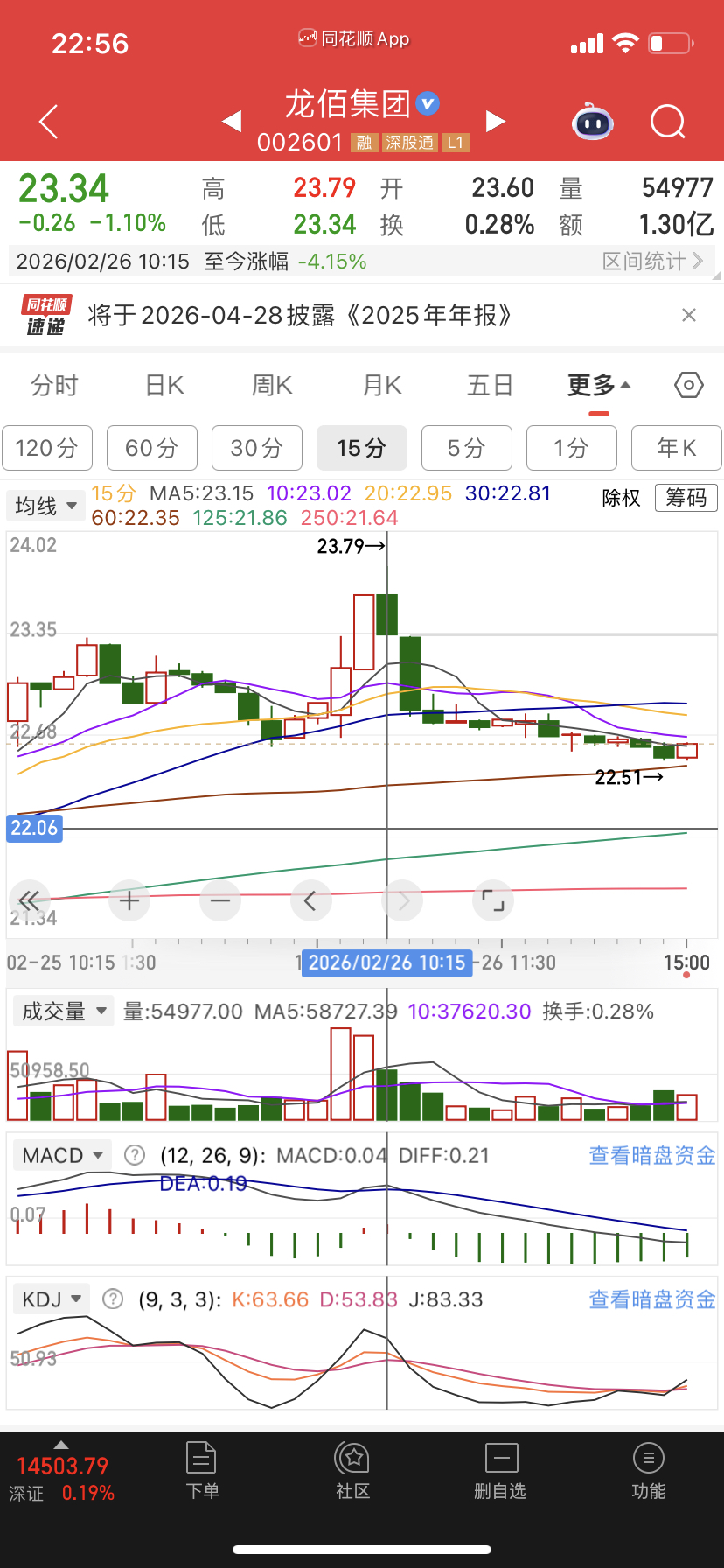Select the 60分 period

tap(152, 448)
